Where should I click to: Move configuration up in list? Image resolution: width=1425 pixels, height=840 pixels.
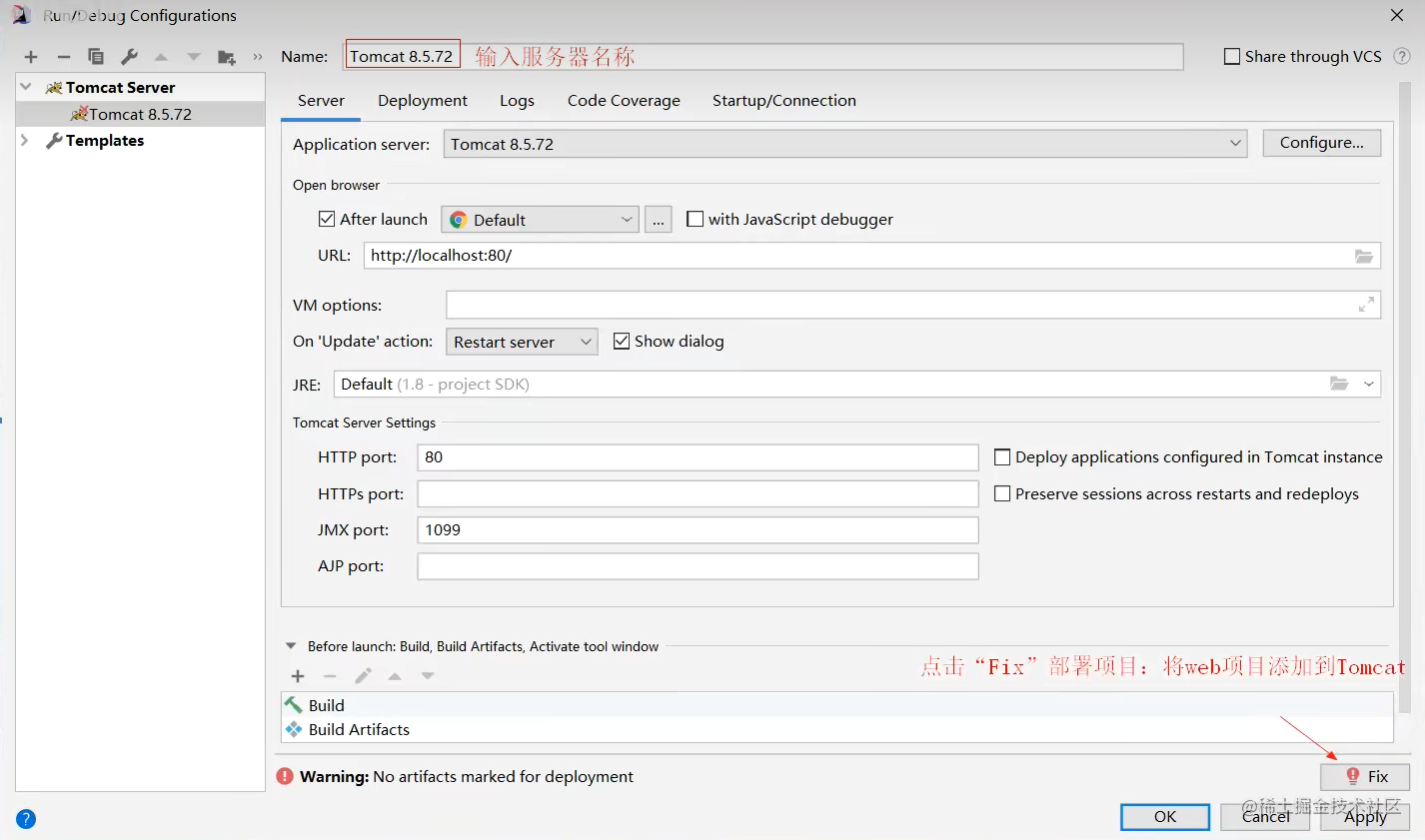(x=161, y=57)
